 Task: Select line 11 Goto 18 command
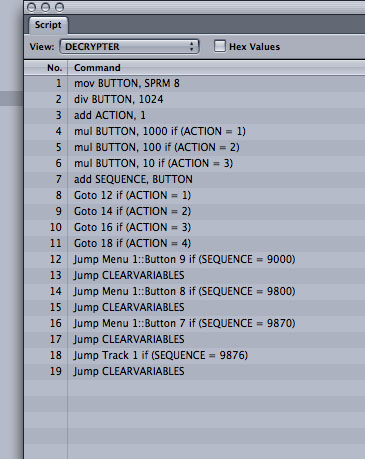(x=195, y=243)
